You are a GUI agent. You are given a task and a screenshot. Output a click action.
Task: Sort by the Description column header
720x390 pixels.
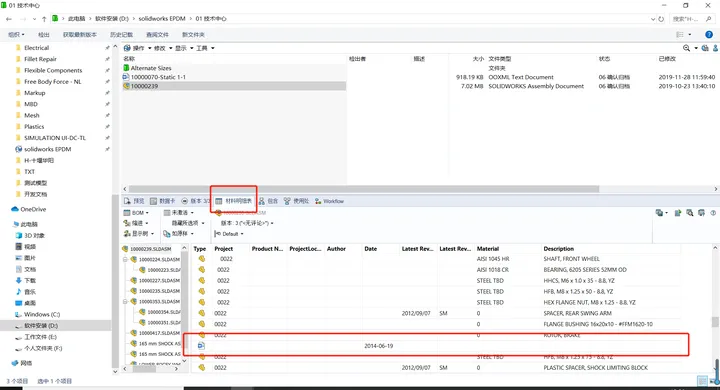point(558,249)
